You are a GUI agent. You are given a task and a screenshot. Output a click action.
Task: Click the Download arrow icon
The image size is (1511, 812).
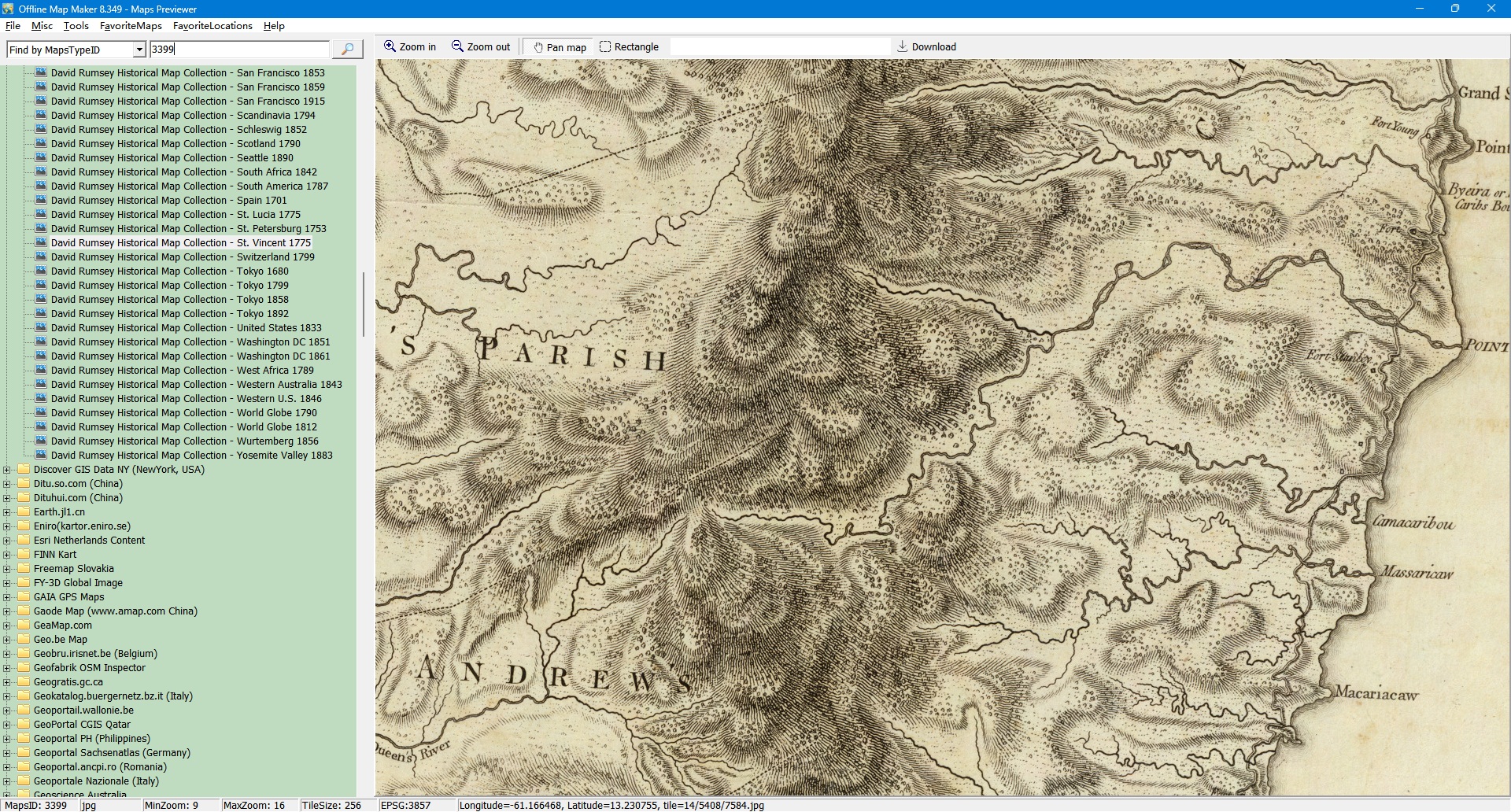click(903, 47)
